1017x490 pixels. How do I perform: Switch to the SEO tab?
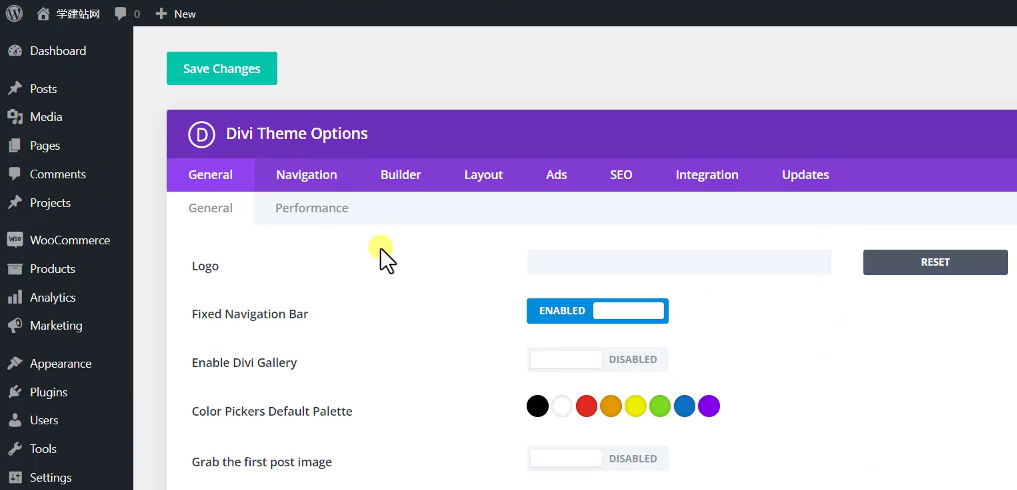(621, 175)
